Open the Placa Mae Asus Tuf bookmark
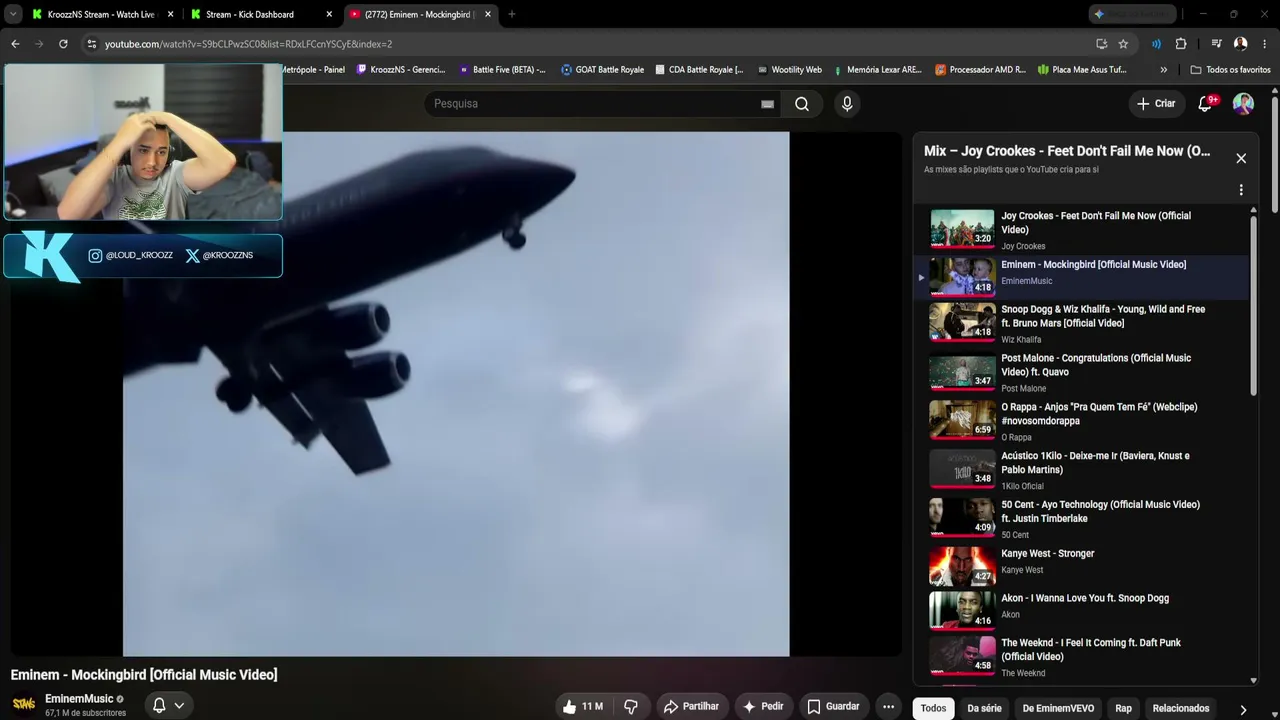This screenshot has width=1280, height=720. click(1082, 70)
